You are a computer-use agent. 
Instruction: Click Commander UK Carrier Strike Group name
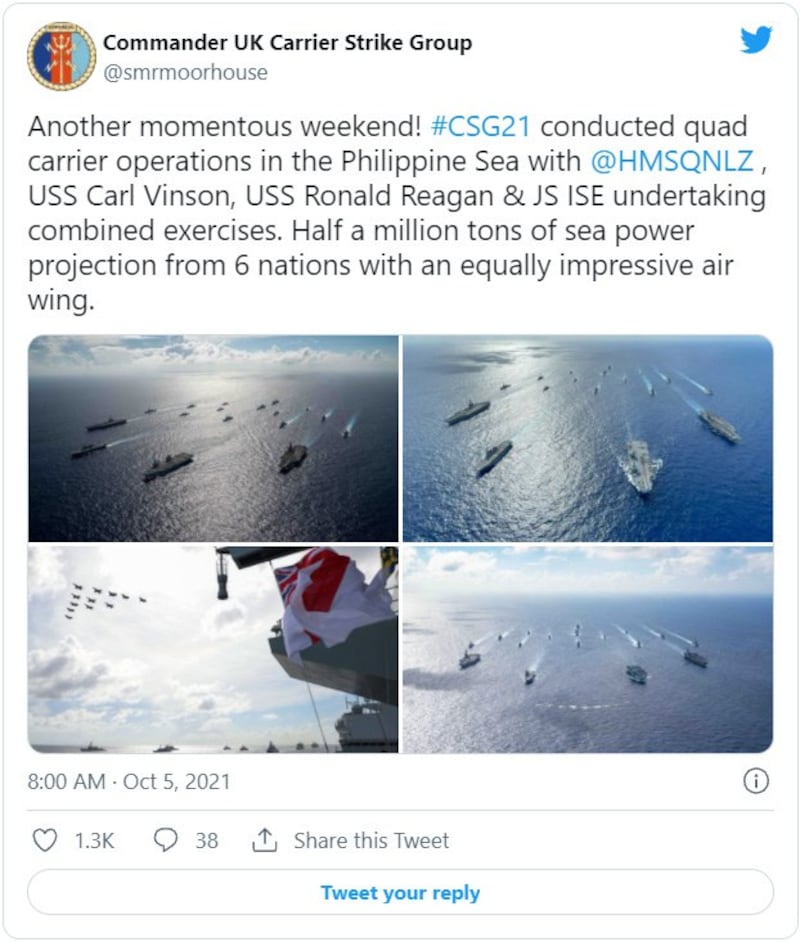287,43
